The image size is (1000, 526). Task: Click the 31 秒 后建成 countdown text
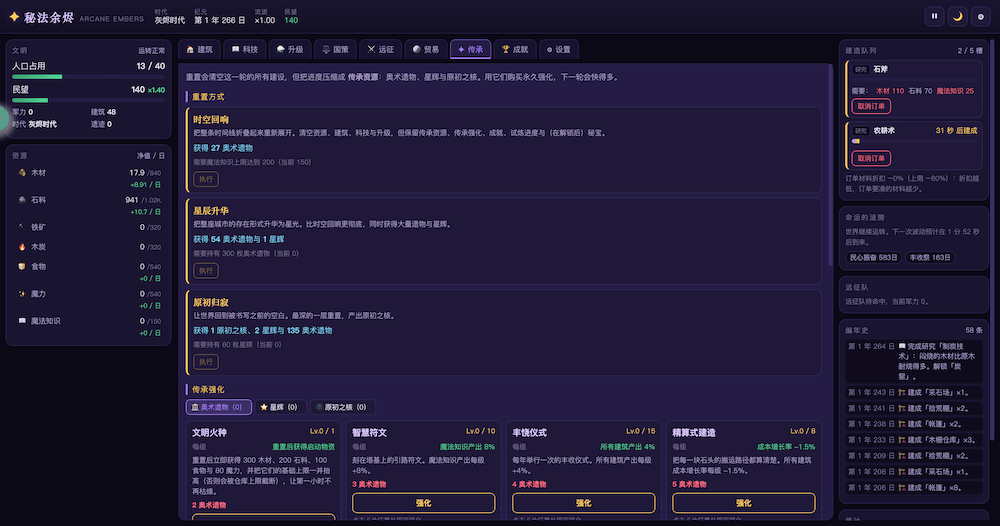click(956, 130)
